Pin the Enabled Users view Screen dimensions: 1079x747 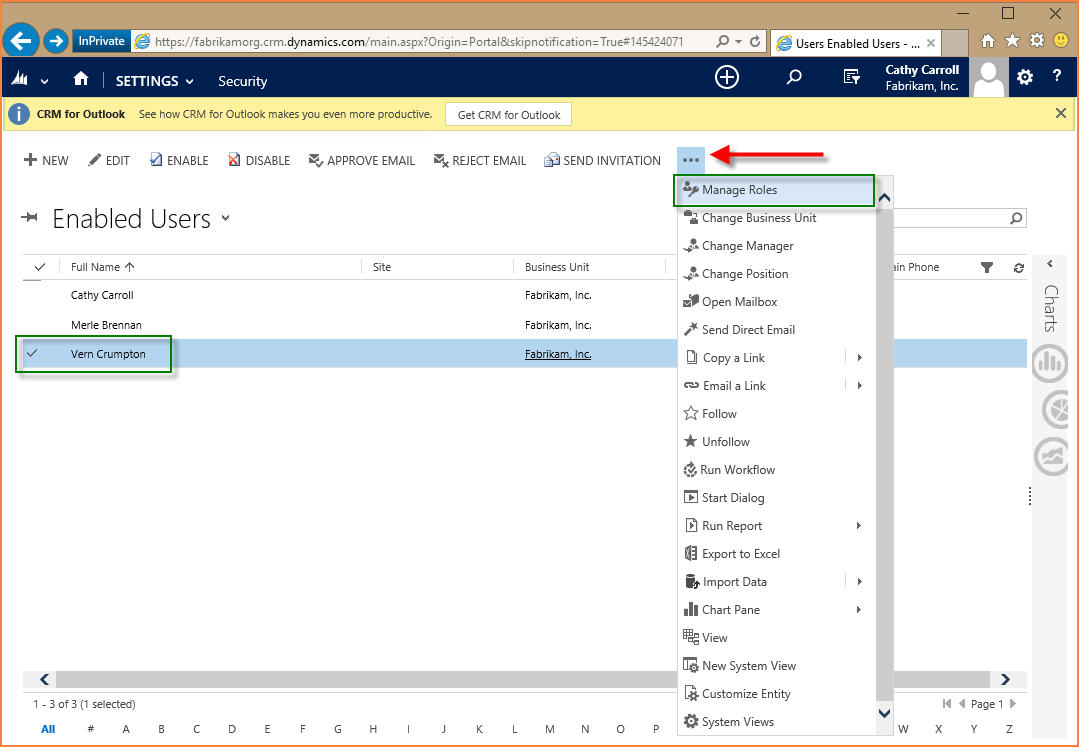(30, 218)
